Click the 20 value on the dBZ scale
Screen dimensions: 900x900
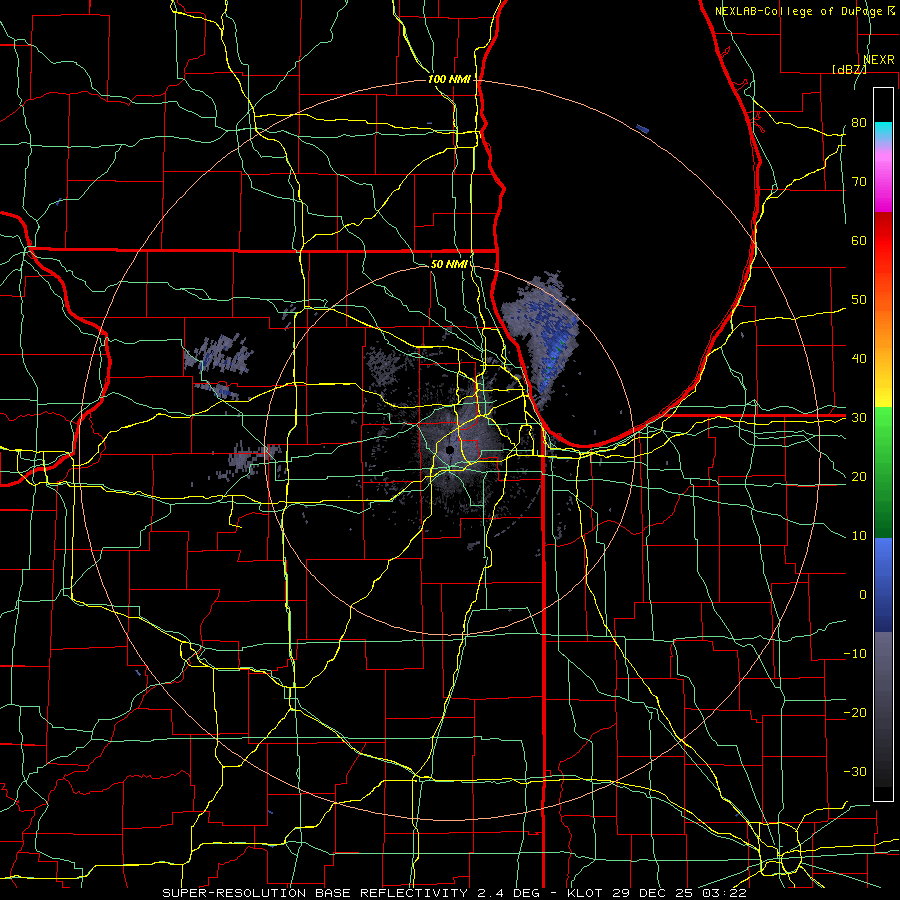point(859,476)
